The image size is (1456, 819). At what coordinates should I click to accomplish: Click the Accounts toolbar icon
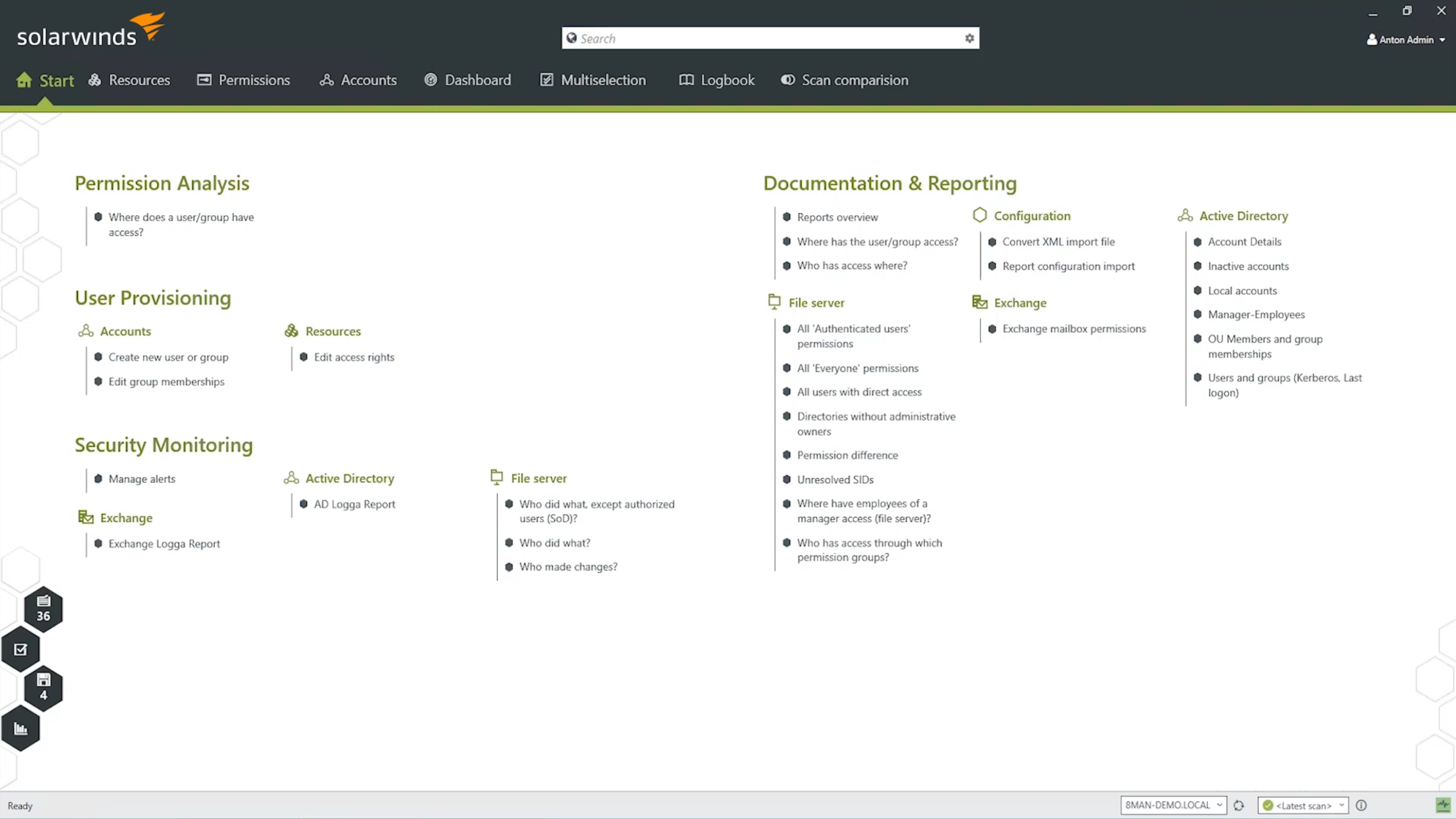(x=327, y=80)
